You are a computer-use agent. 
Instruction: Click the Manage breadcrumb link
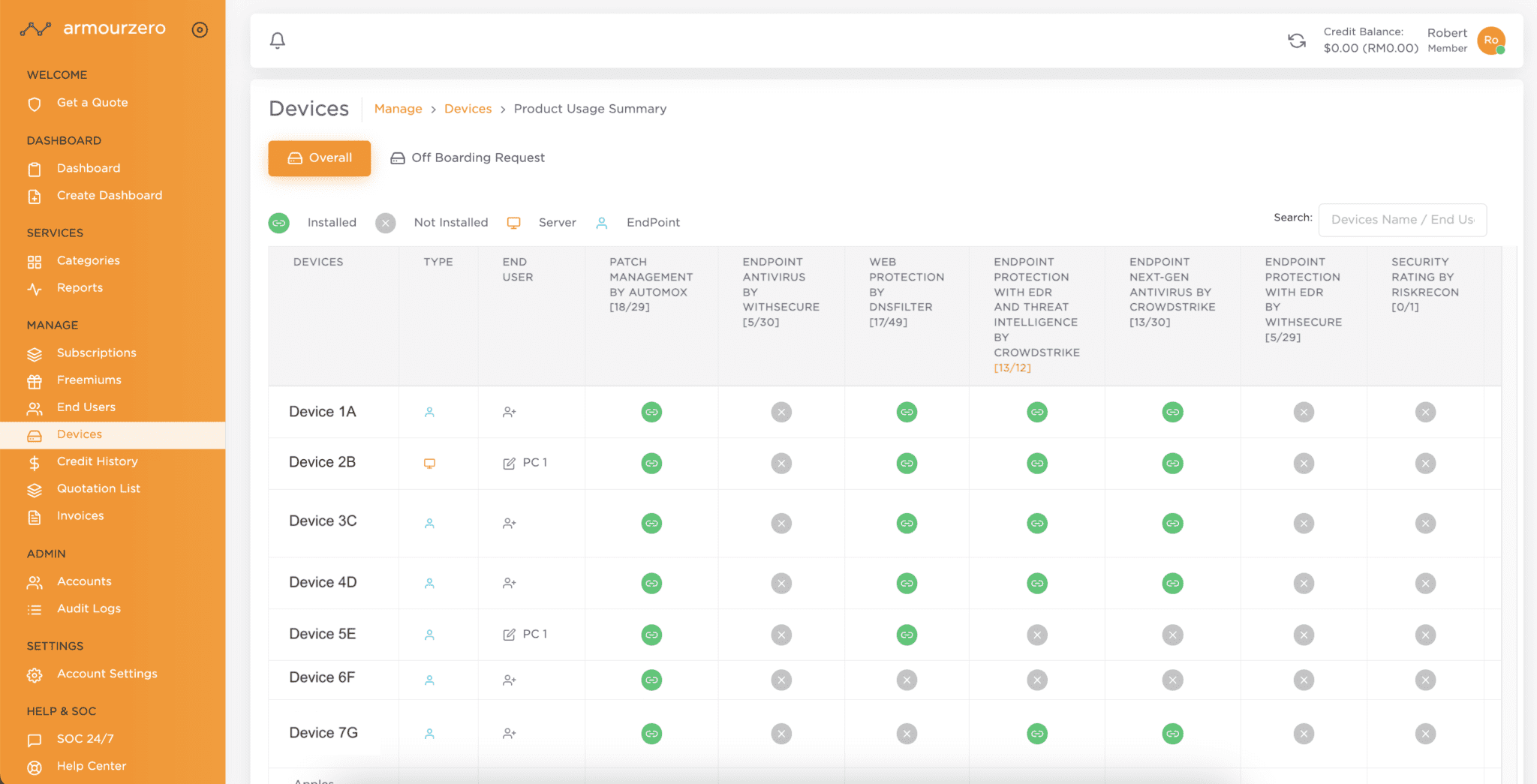[398, 109]
